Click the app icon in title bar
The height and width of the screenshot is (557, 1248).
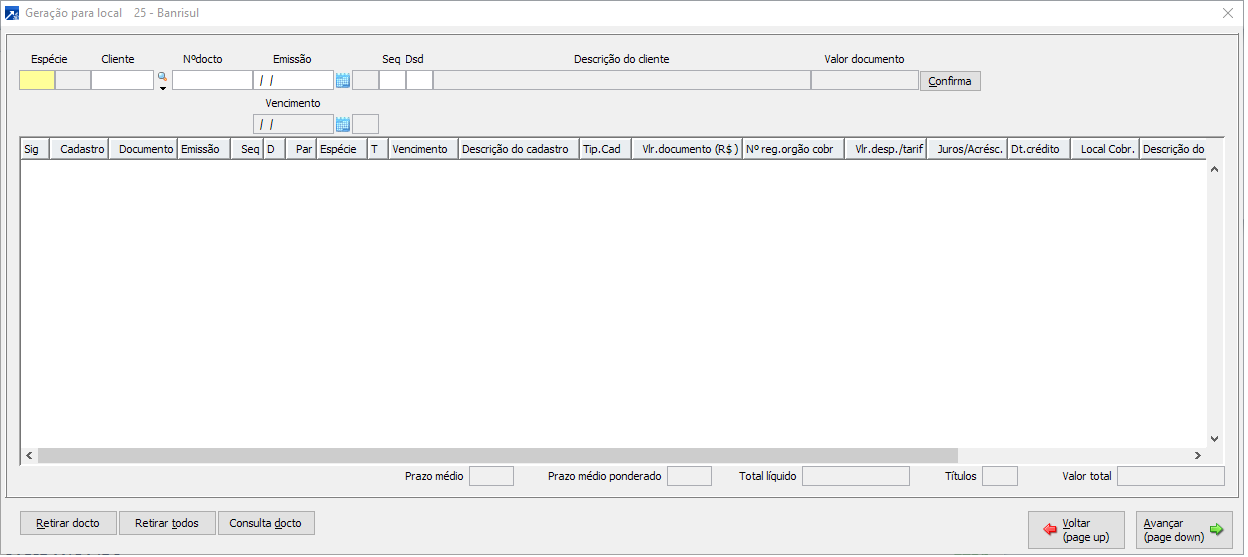(13, 14)
